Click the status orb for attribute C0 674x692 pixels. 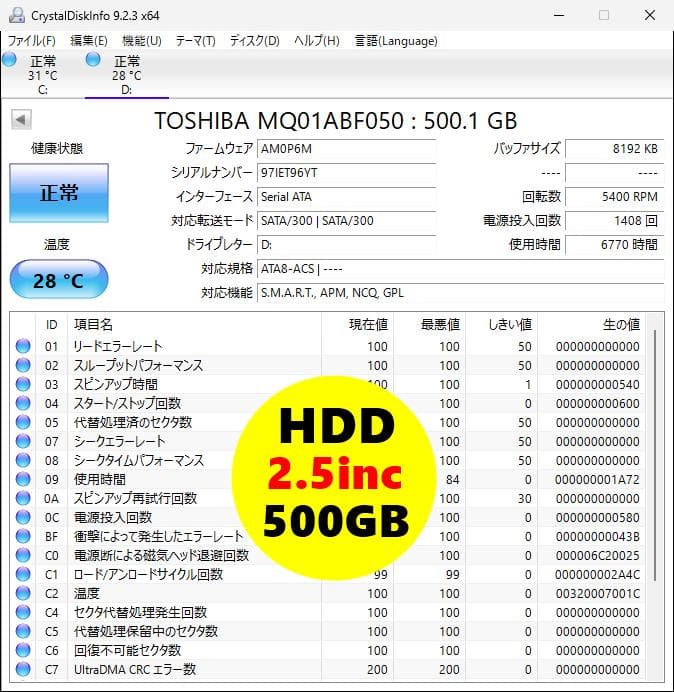23,555
